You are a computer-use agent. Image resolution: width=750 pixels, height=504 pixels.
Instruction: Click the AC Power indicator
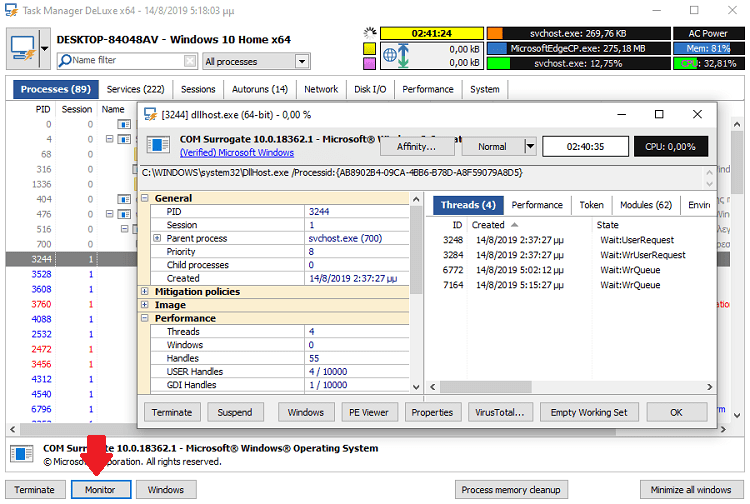[708, 33]
